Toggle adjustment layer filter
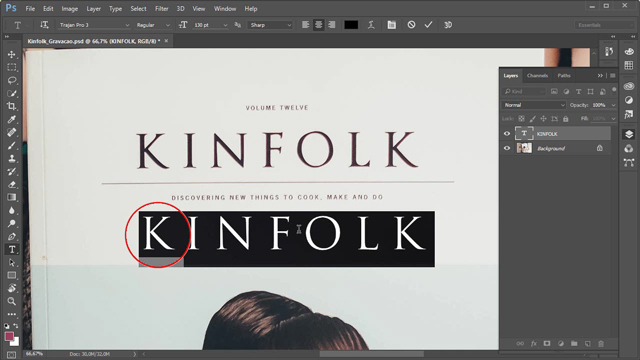Image resolution: width=640 pixels, height=360 pixels. (x=566, y=91)
